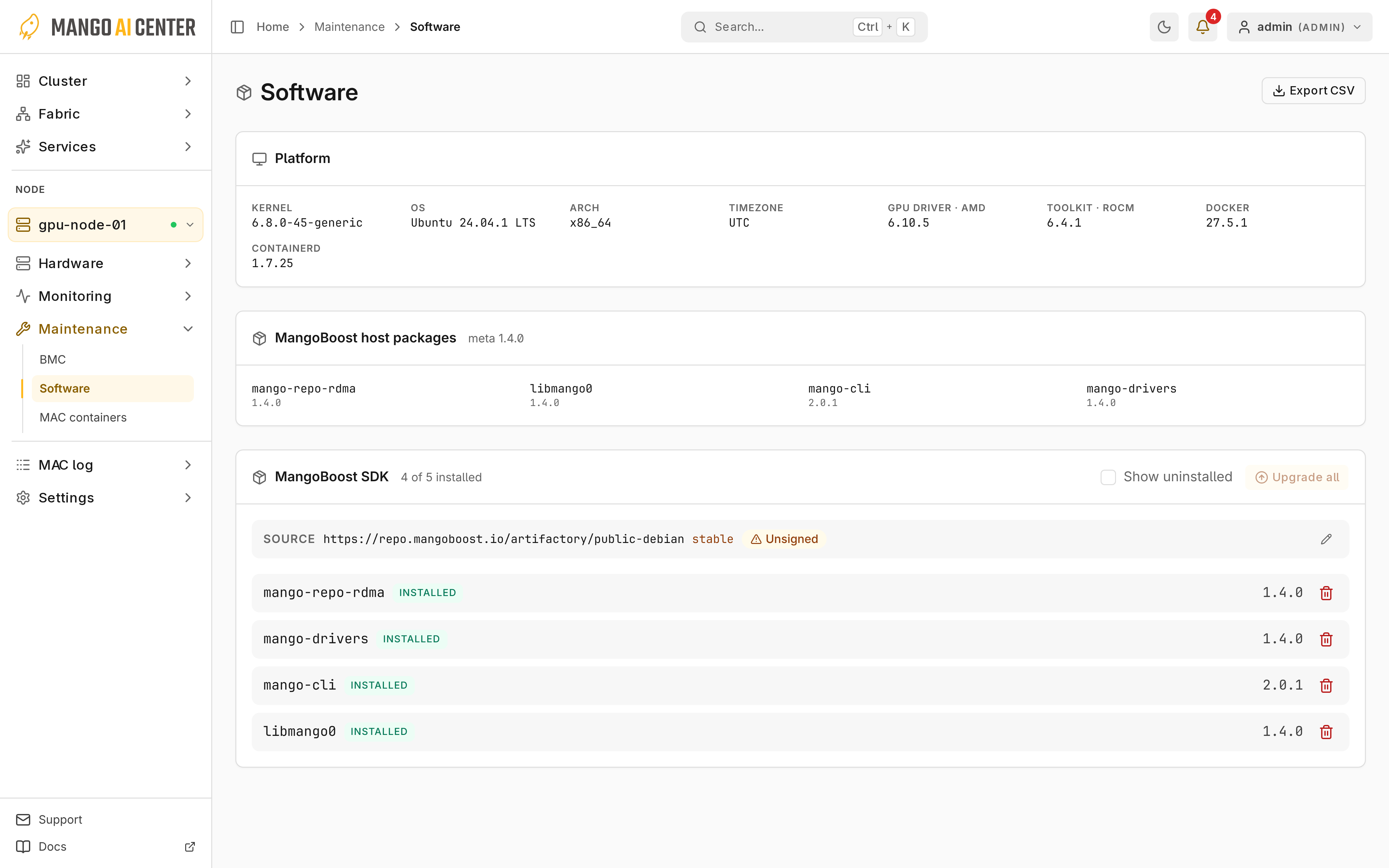Toggle the sidebar panel icon

point(237,27)
